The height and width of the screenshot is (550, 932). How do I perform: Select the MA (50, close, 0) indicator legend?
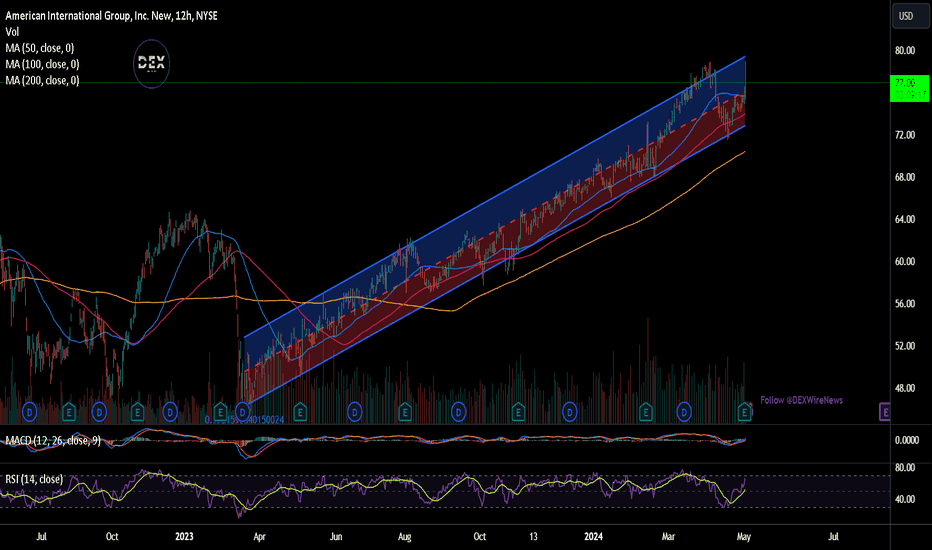tap(40, 48)
